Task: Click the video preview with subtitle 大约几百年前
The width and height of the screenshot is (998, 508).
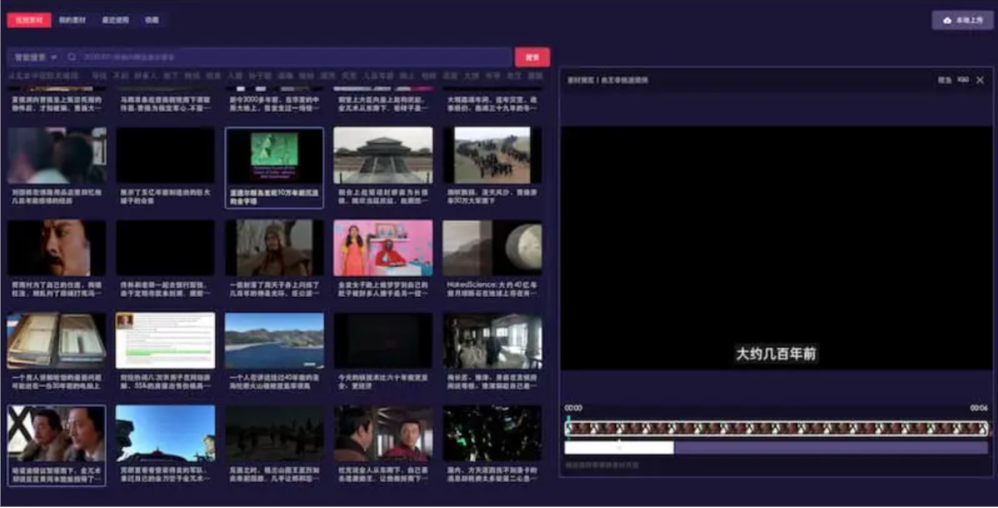Action: [x=776, y=248]
